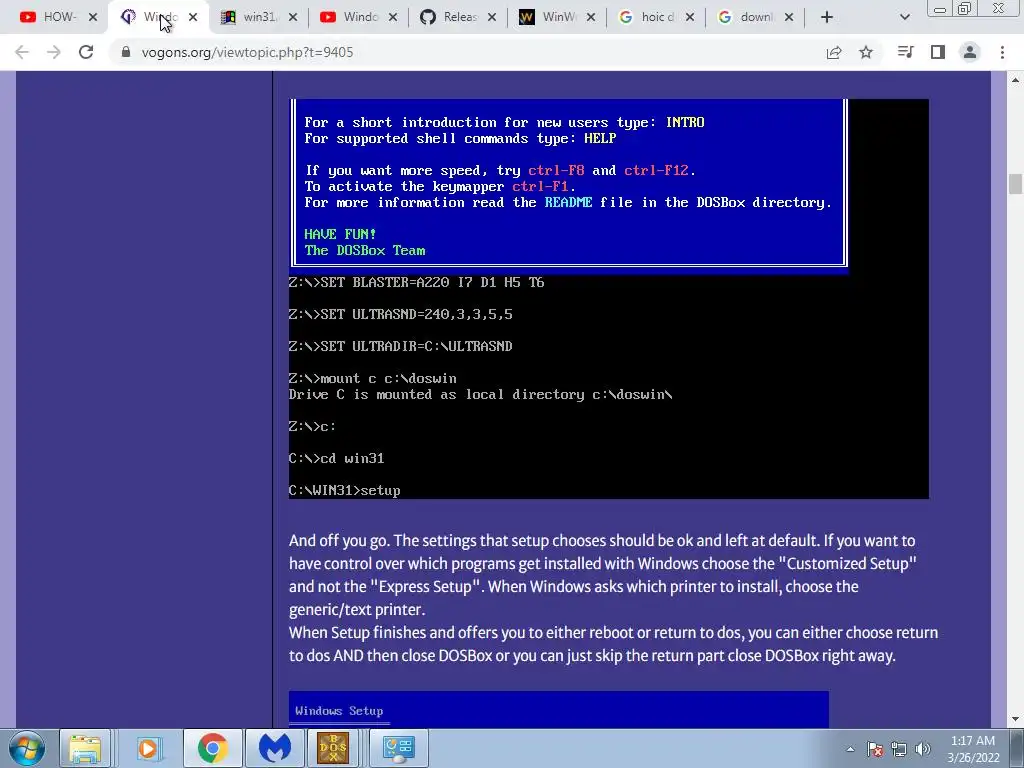Click the paragraph starting "And off you go"
The width and height of the screenshot is (1024, 768).
coord(603,575)
